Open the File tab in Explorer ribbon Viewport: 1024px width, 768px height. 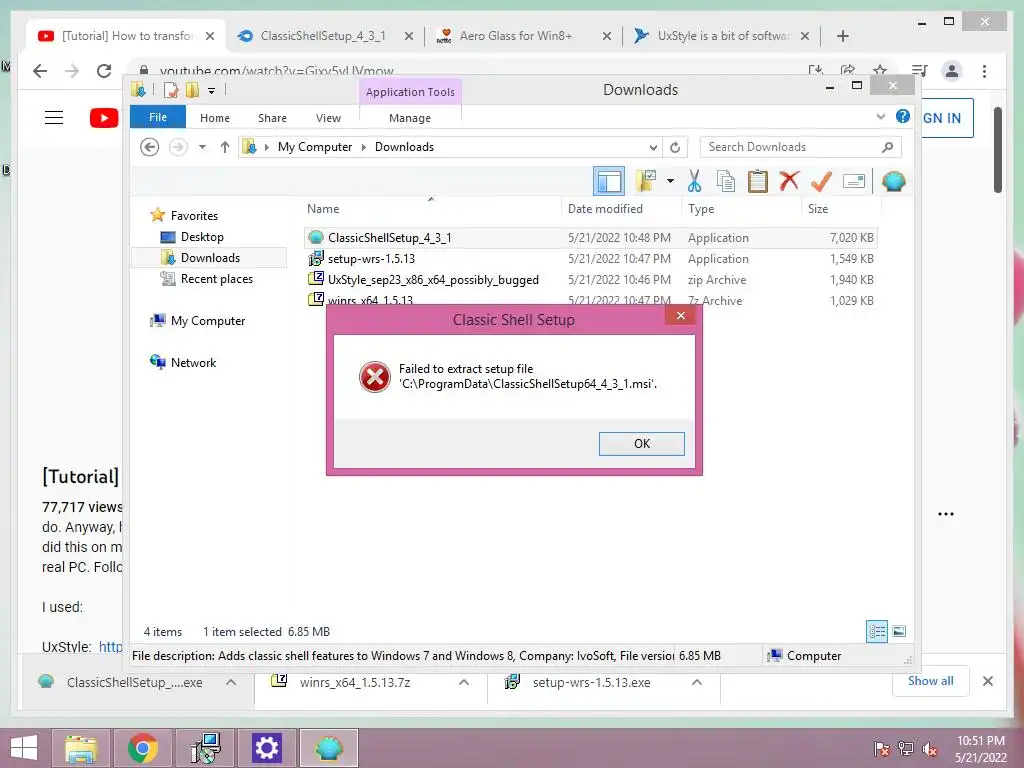[x=158, y=117]
